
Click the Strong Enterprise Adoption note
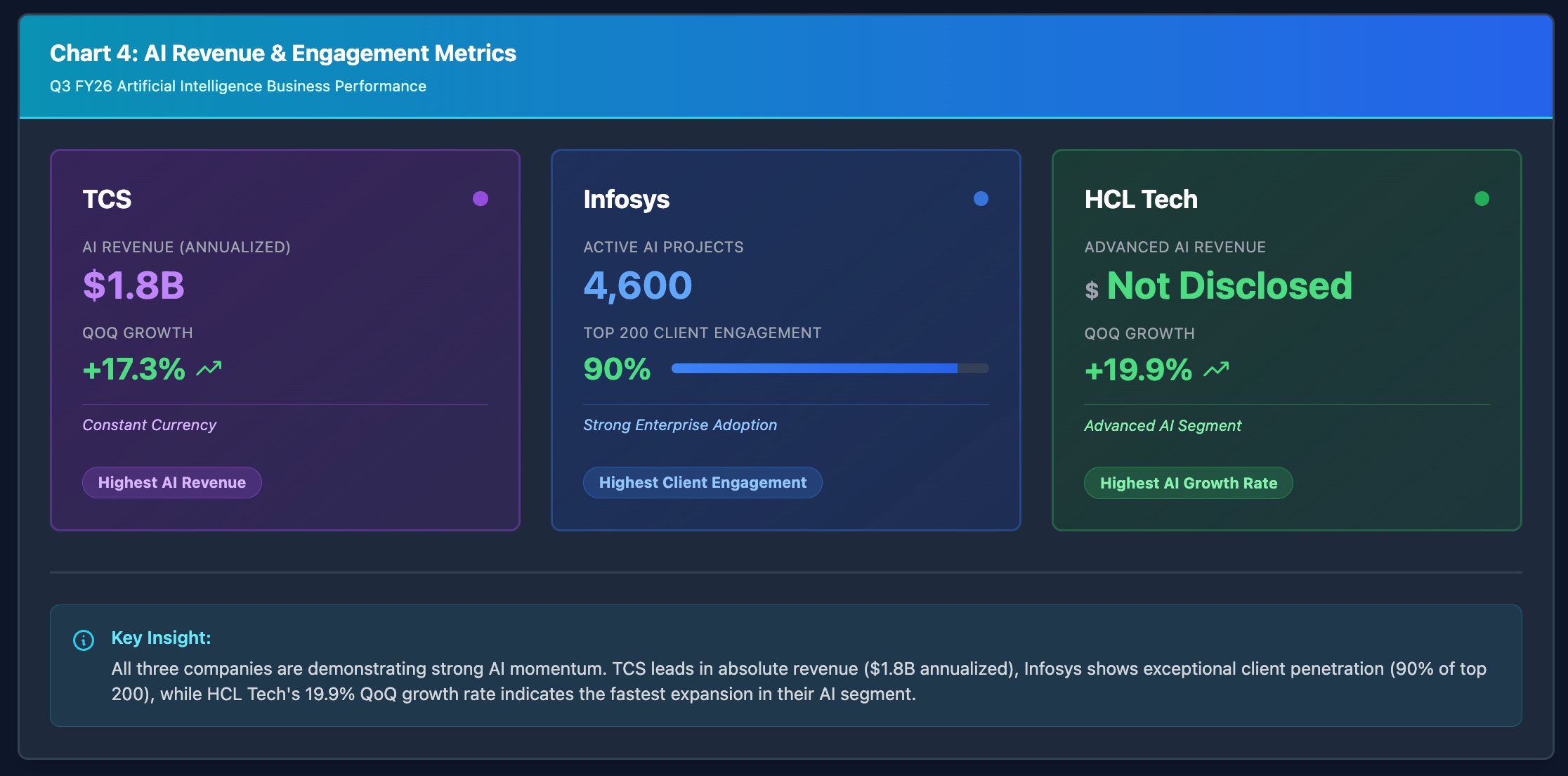(x=680, y=425)
